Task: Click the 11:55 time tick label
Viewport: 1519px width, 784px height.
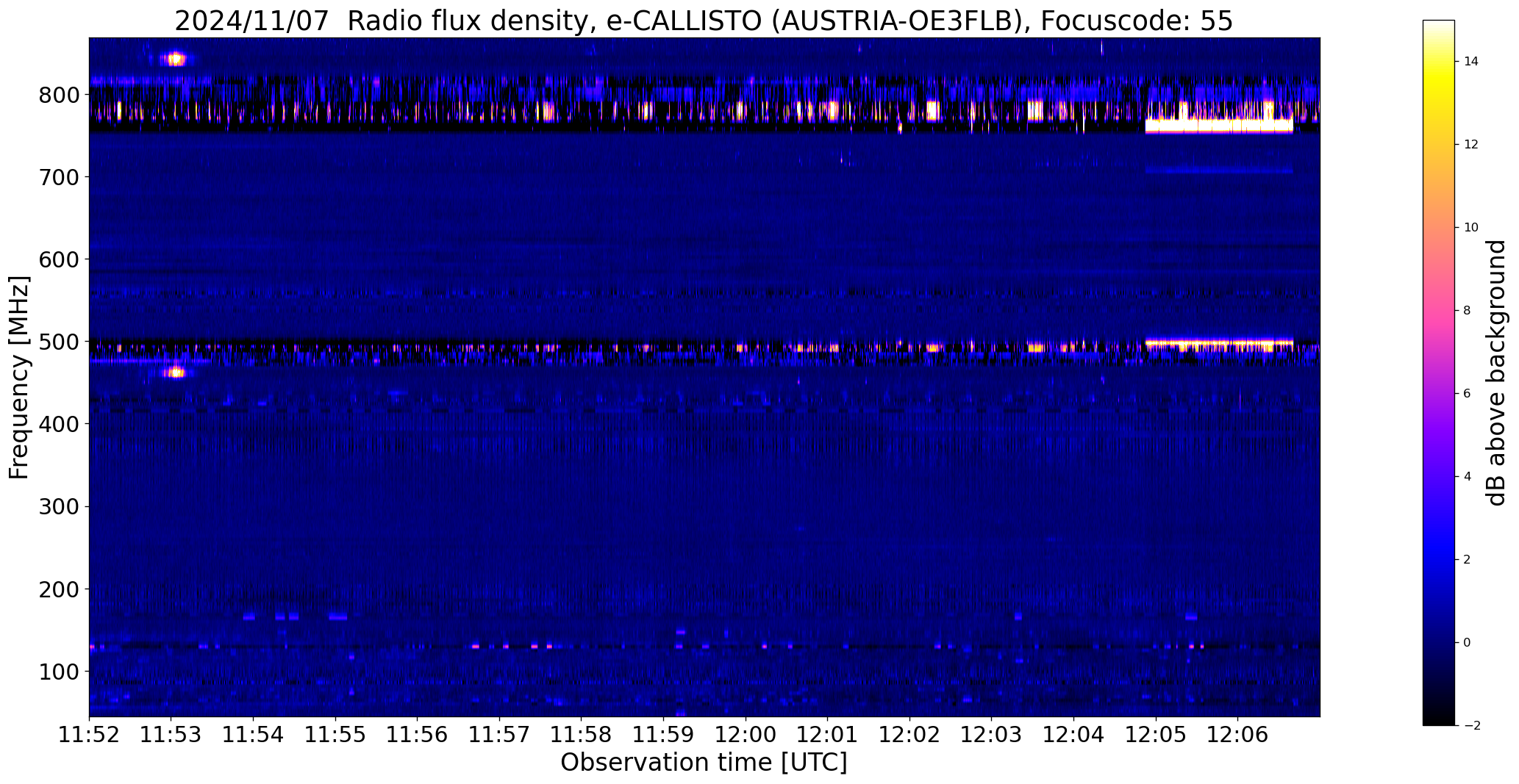Action: [335, 735]
